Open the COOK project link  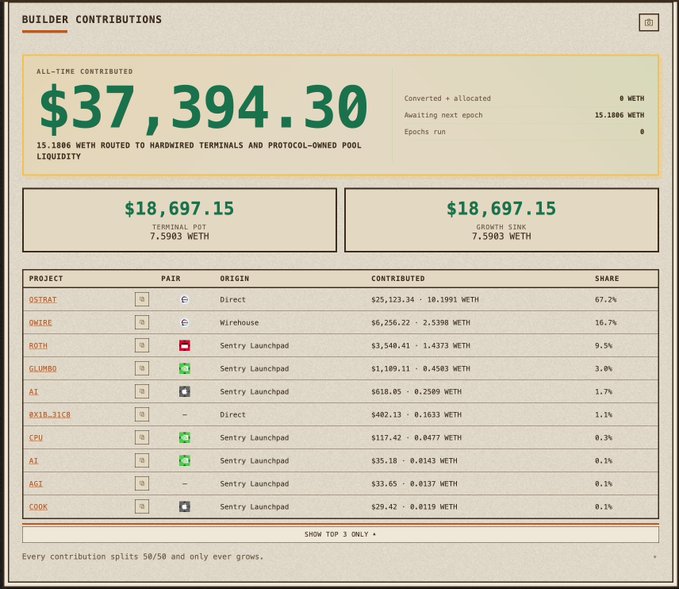[x=38, y=506]
